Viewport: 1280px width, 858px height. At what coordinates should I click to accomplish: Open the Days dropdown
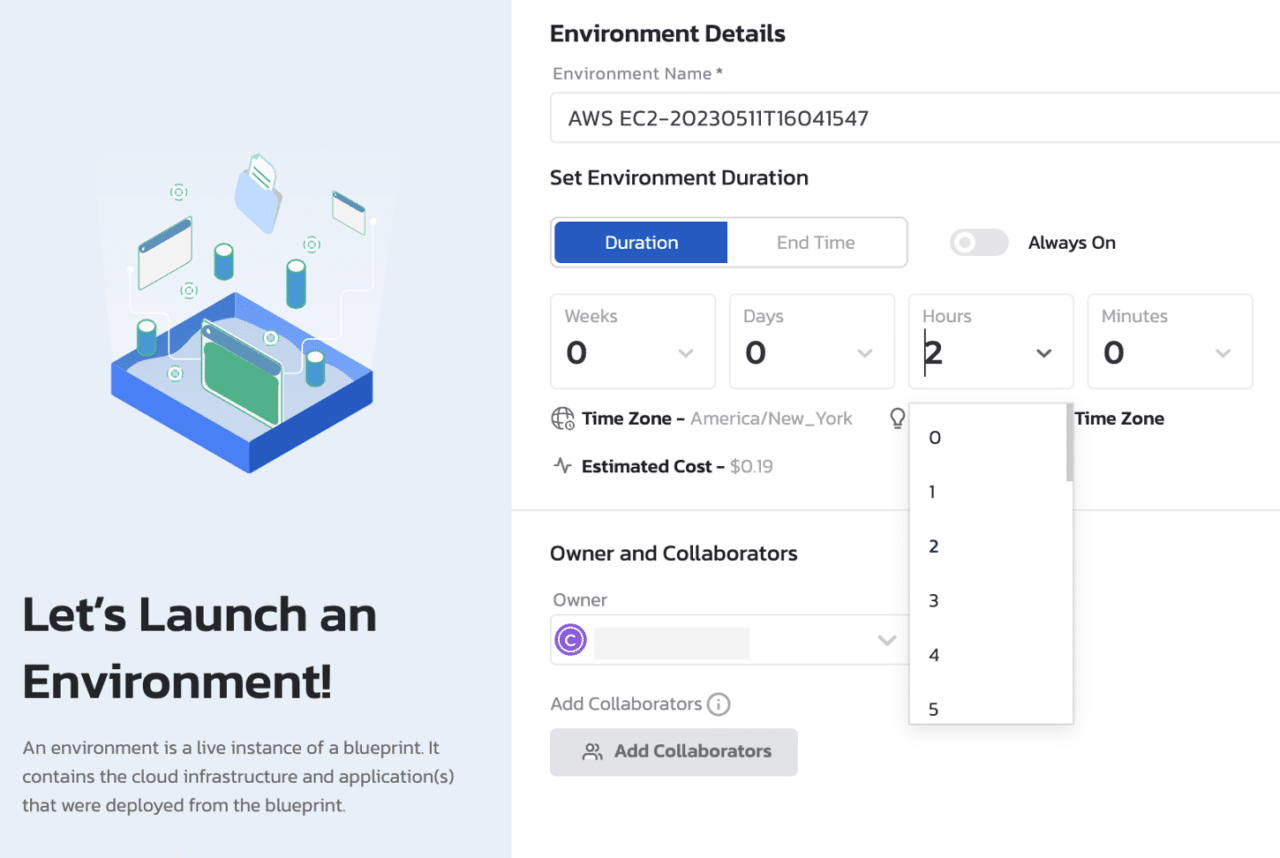click(x=864, y=353)
